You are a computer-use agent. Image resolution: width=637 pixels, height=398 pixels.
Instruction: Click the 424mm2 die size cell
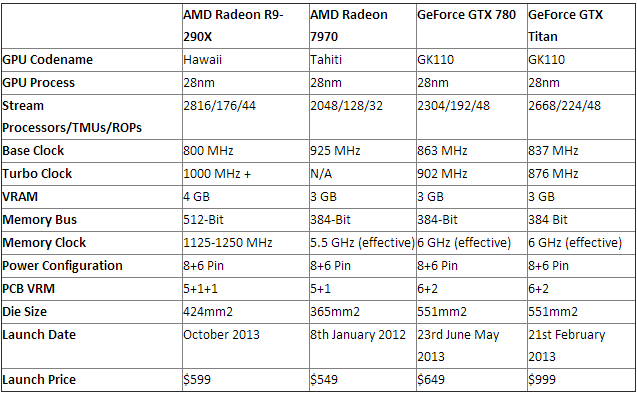point(245,312)
